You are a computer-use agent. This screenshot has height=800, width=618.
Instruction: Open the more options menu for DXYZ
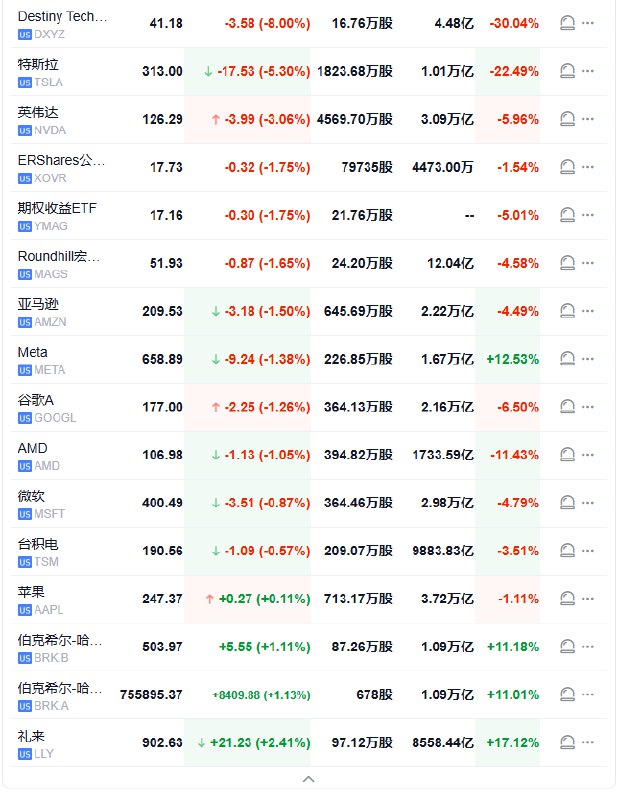[x=588, y=23]
